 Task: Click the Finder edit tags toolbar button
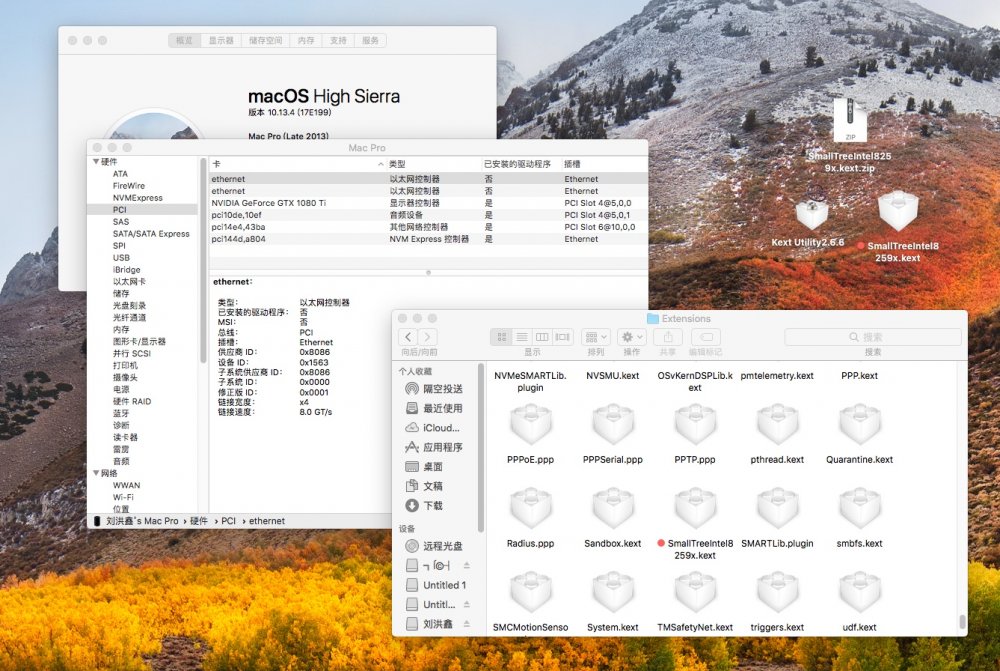pos(706,337)
